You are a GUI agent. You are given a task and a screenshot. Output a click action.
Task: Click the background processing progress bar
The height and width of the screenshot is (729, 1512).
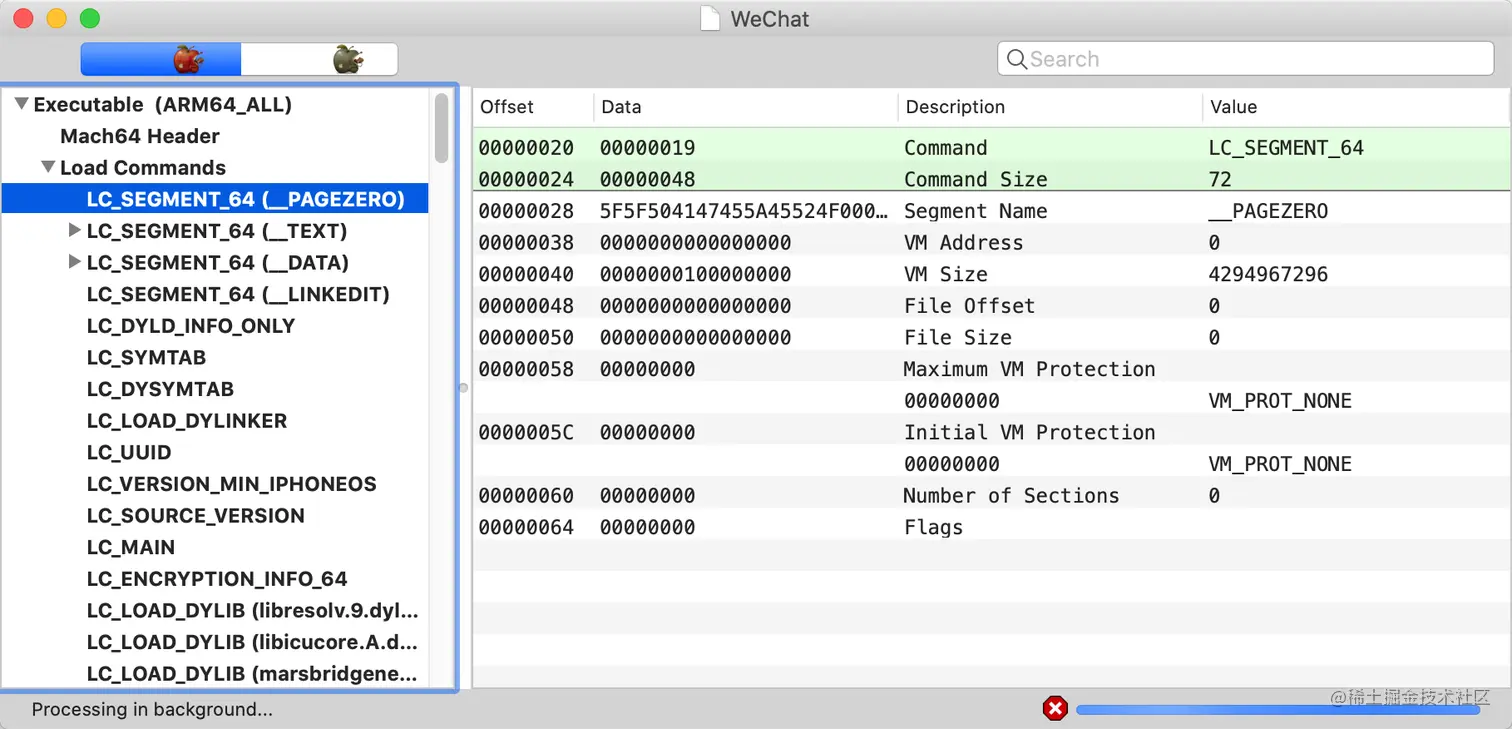1278,709
